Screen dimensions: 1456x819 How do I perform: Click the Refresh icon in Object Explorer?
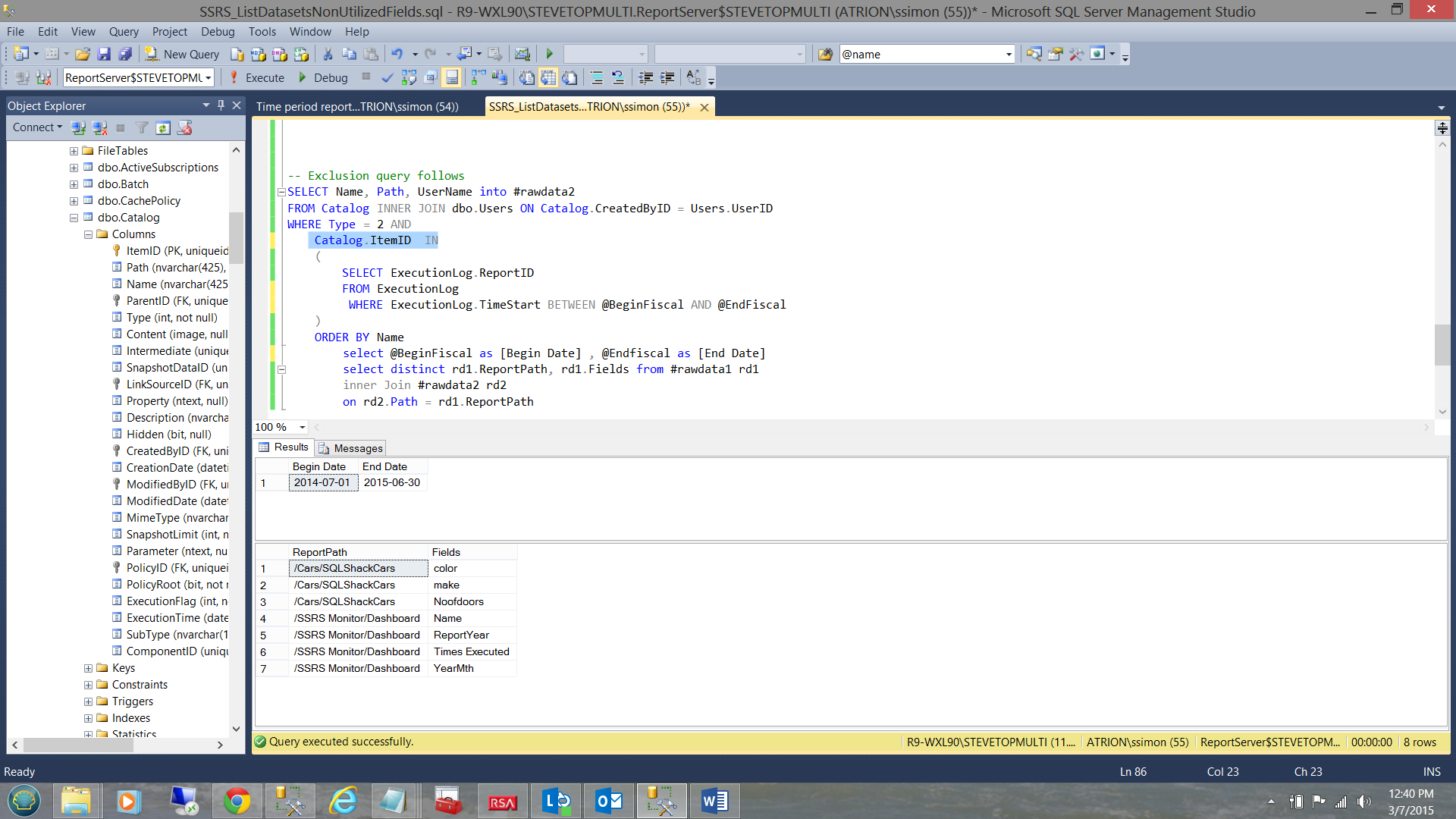163,127
